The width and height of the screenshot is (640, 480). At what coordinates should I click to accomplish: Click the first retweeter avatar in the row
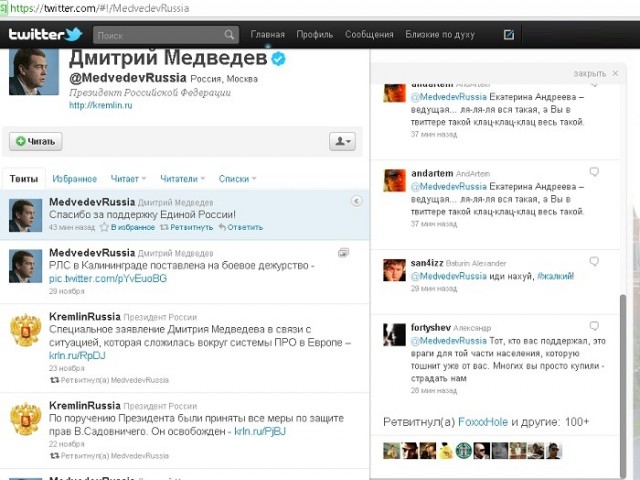pos(391,451)
